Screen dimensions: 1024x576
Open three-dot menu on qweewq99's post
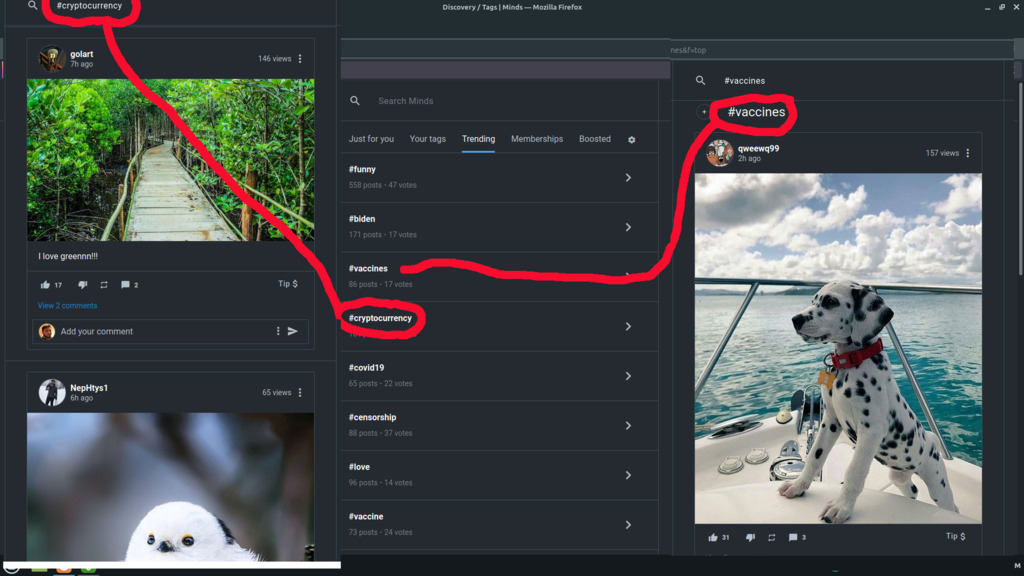tap(967, 153)
